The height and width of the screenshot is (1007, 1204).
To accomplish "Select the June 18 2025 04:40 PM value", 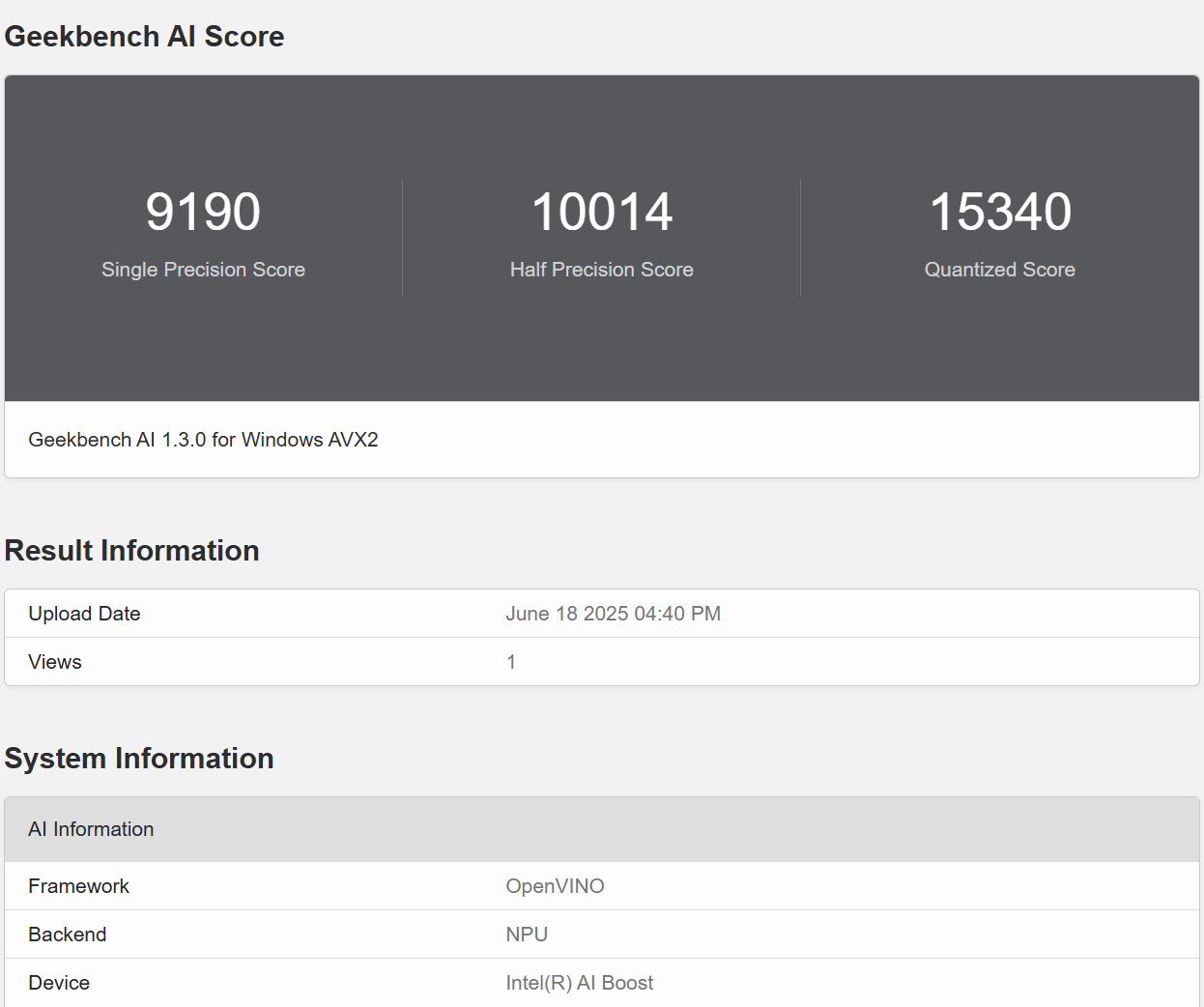I will [x=614, y=614].
